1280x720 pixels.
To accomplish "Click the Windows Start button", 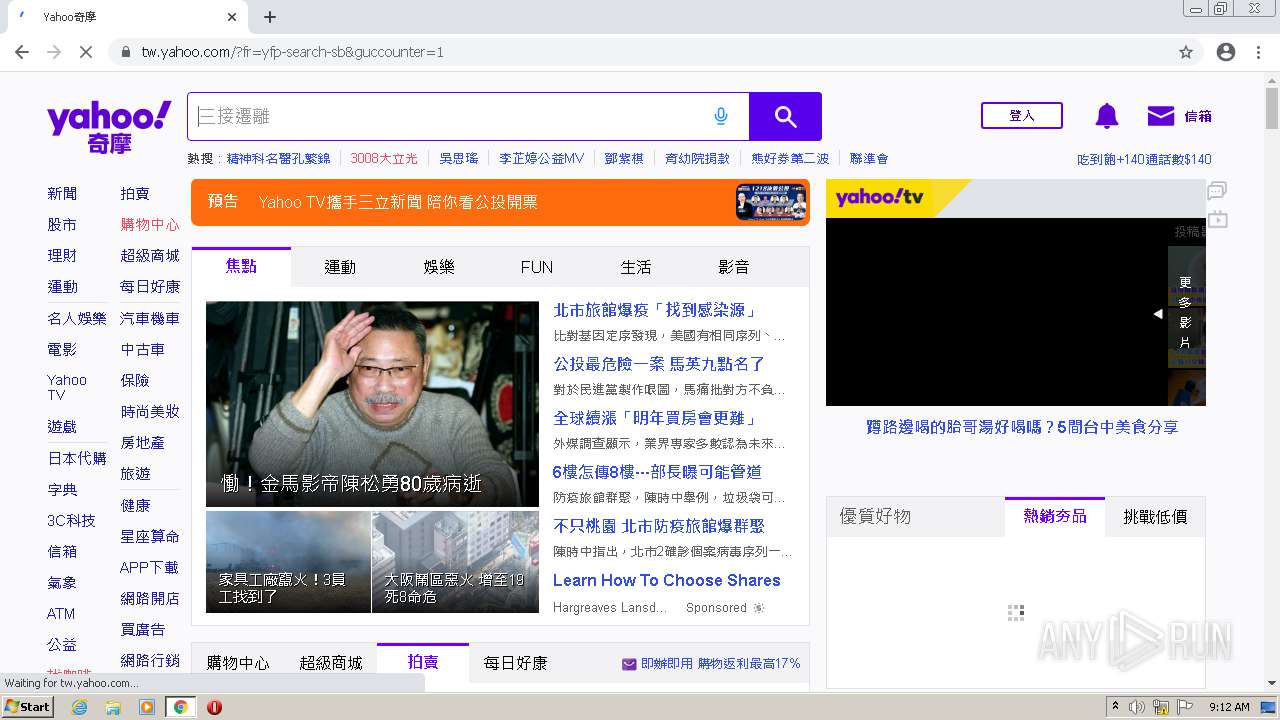I will pyautogui.click(x=28, y=707).
